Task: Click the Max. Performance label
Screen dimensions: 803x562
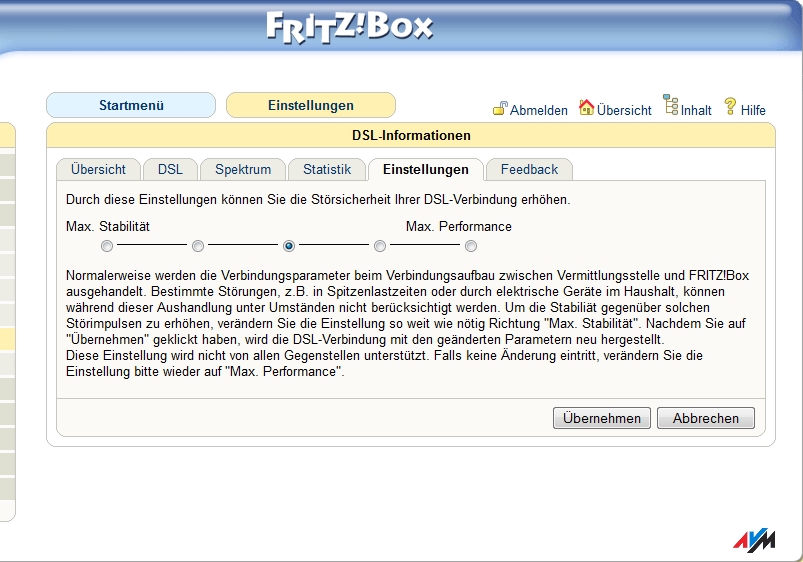Action: [x=459, y=226]
